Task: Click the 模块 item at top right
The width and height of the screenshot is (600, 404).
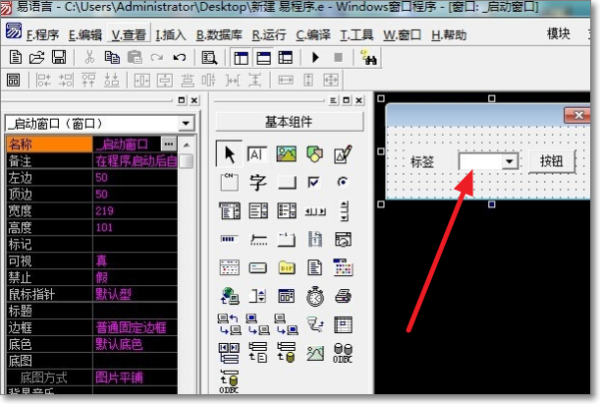Action: [x=558, y=34]
